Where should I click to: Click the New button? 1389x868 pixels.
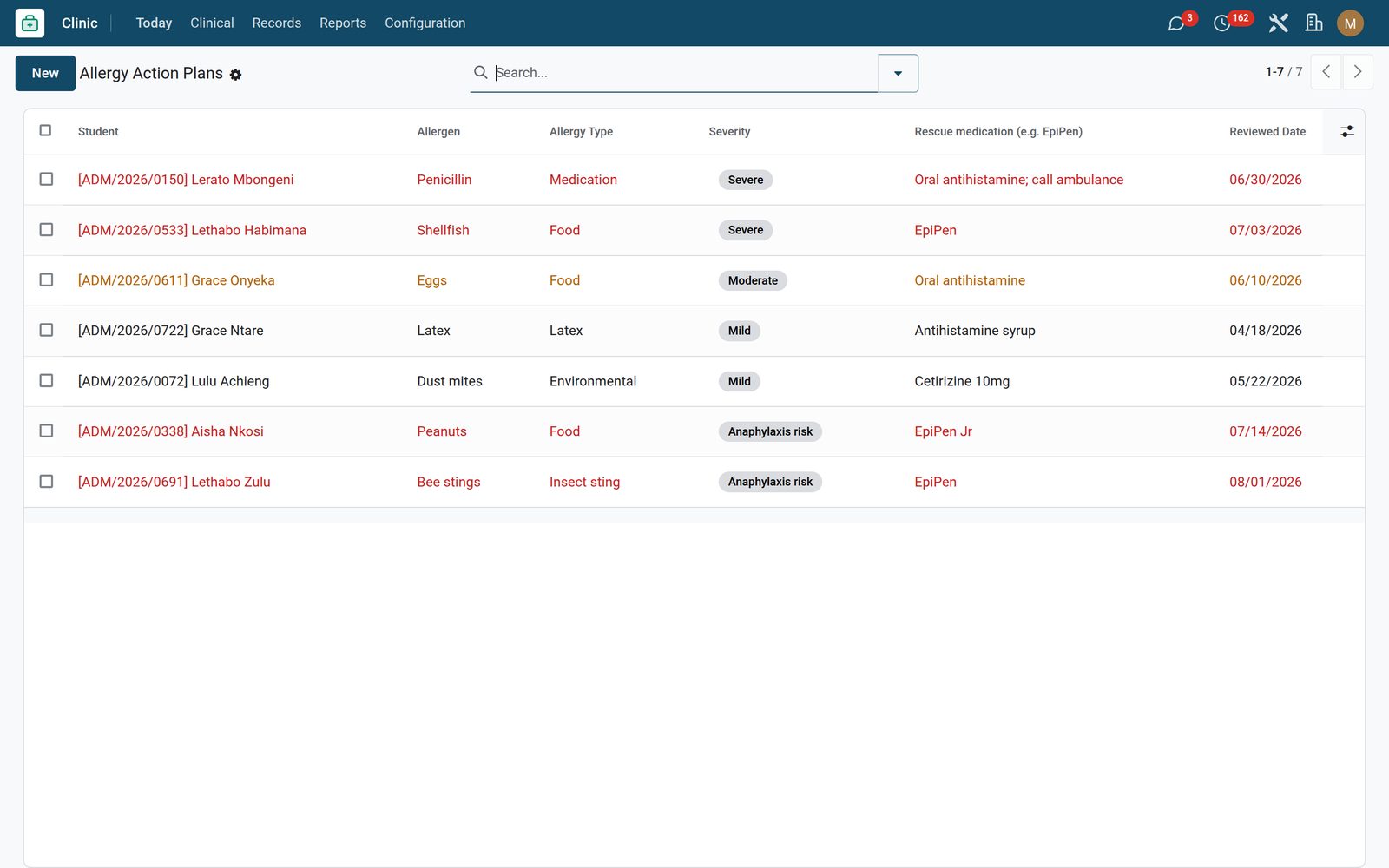click(45, 73)
